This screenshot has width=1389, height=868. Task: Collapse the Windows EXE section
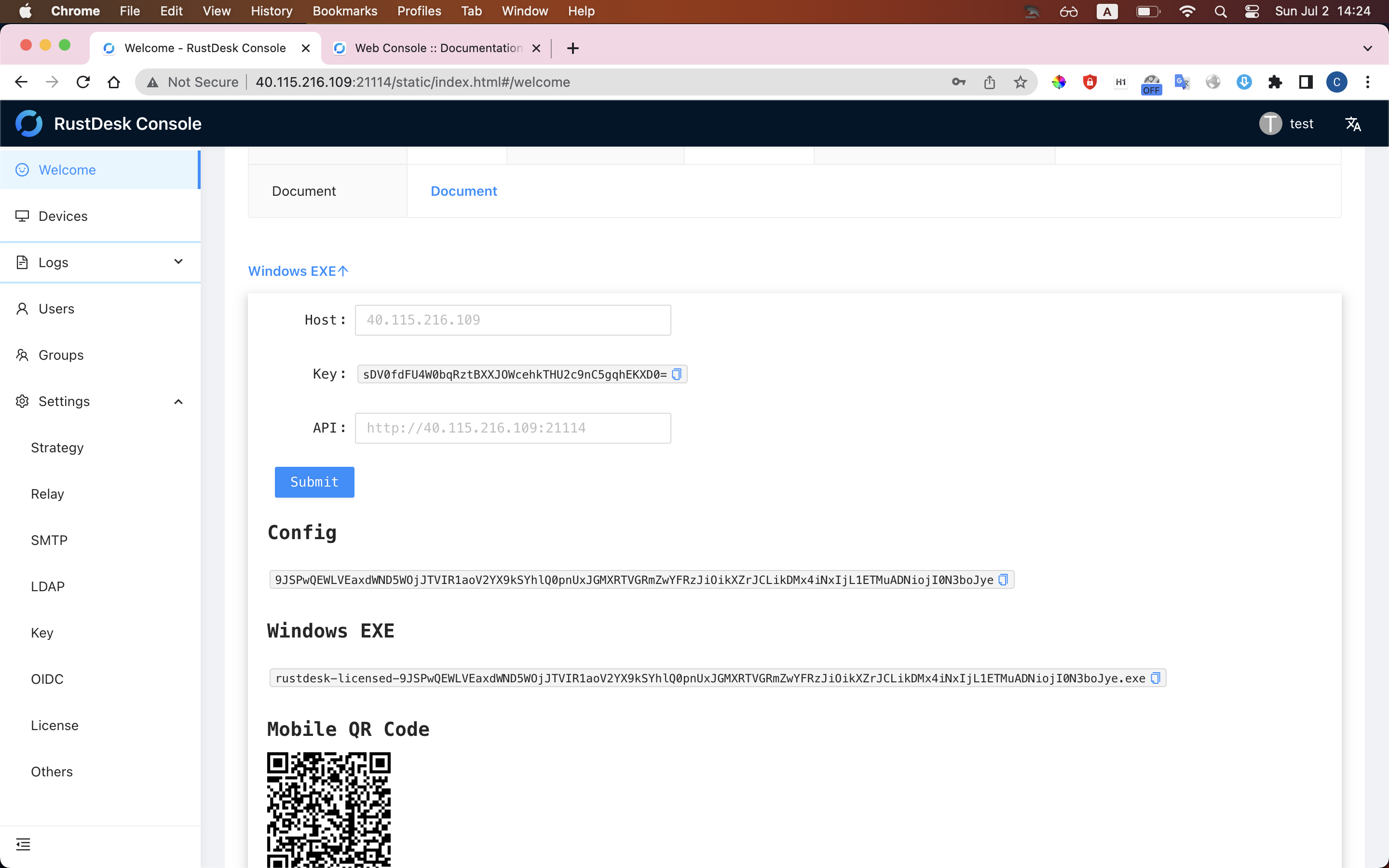pos(298,271)
